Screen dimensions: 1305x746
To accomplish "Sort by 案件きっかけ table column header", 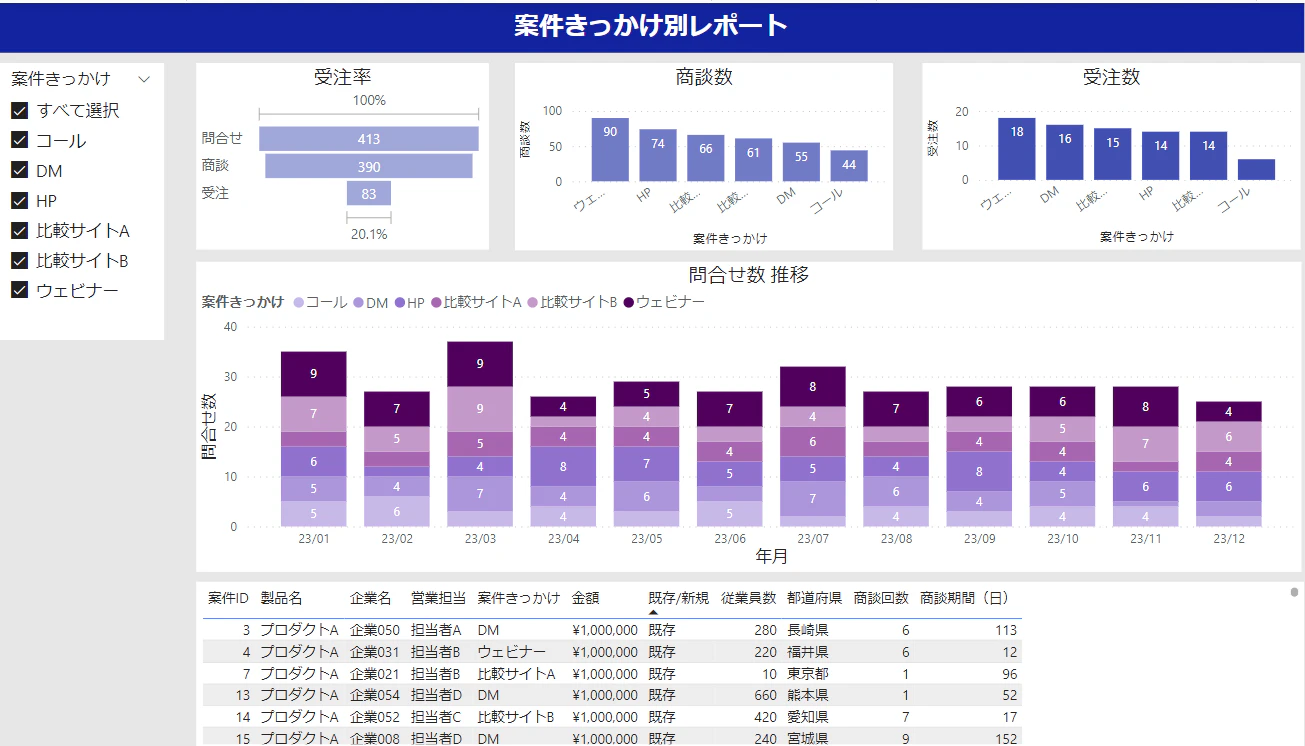I will [x=519, y=598].
